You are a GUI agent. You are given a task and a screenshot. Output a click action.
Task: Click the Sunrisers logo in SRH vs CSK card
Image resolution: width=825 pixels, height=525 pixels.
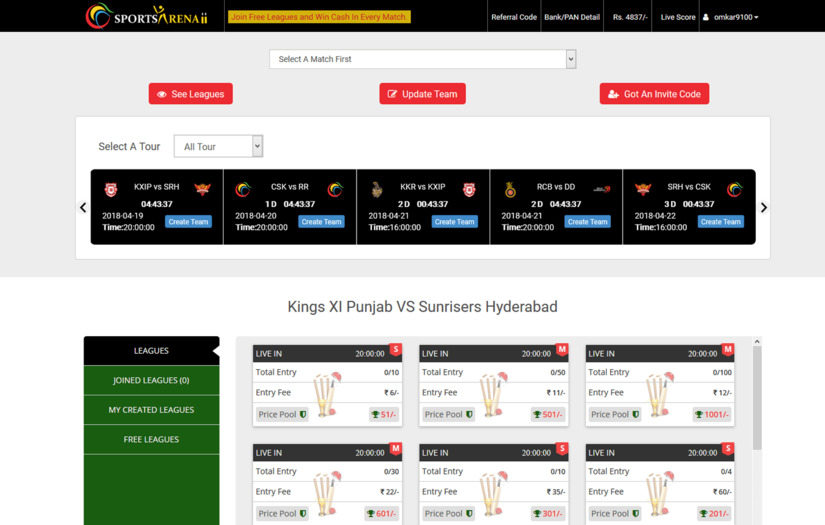click(643, 189)
